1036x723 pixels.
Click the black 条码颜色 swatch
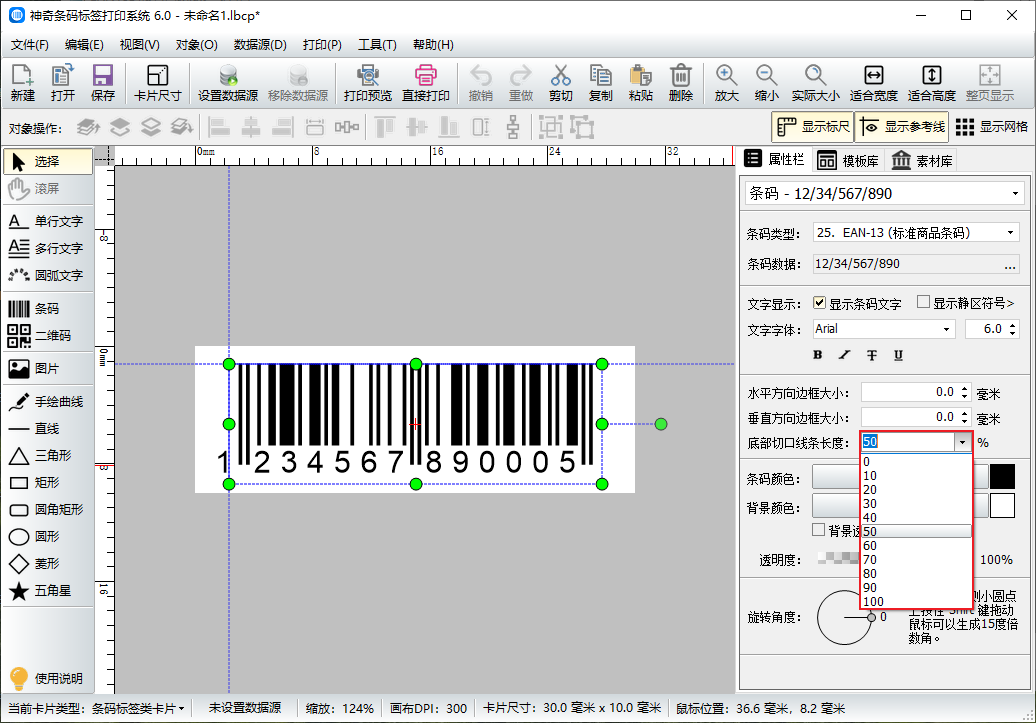click(1002, 476)
